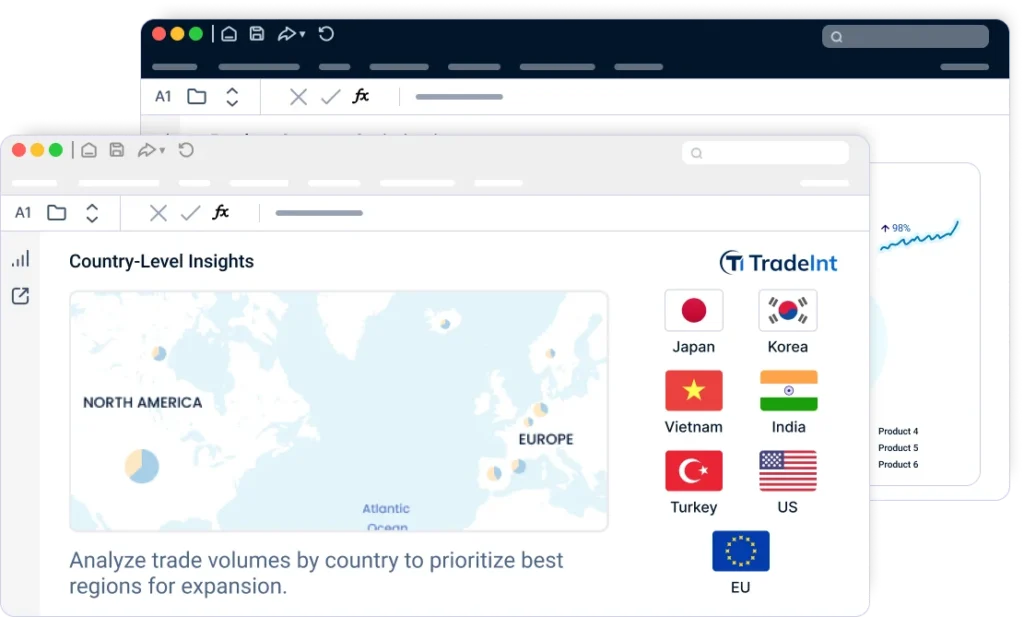This screenshot has height=617, width=1024.
Task: Click the fx function icon in front window
Action: [221, 212]
